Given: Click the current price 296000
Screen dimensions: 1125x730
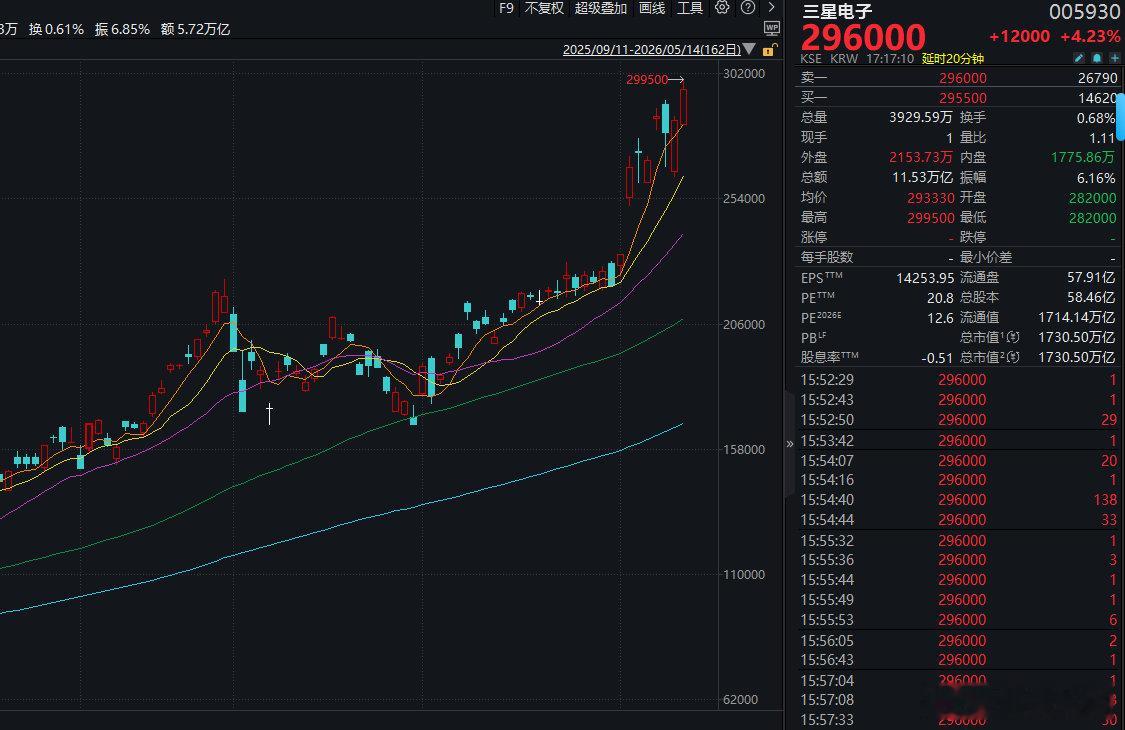Looking at the screenshot, I should pos(863,37).
